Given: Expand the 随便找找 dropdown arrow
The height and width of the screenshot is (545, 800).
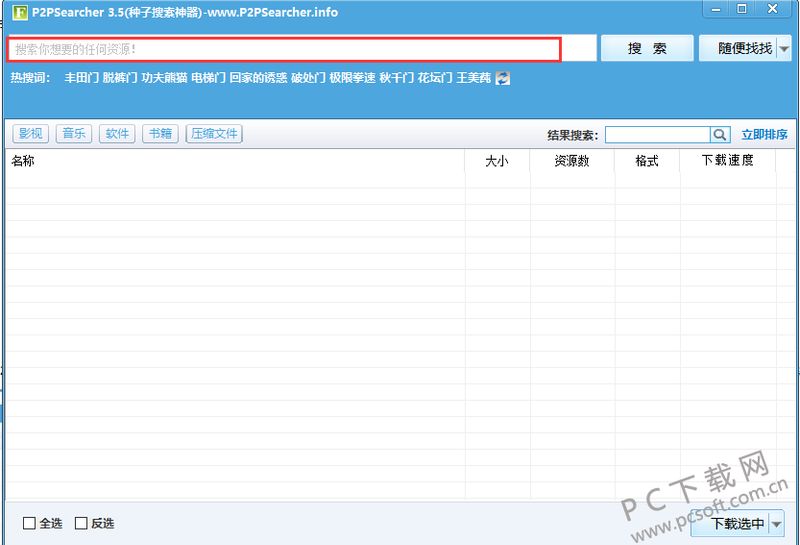Looking at the screenshot, I should click(784, 49).
